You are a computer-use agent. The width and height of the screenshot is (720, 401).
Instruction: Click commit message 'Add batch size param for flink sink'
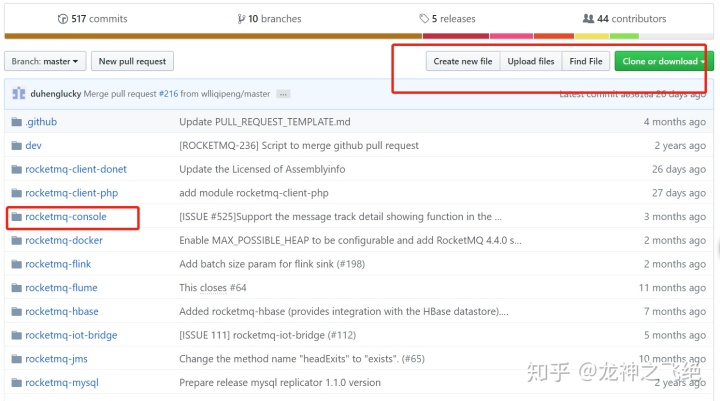click(x=272, y=264)
